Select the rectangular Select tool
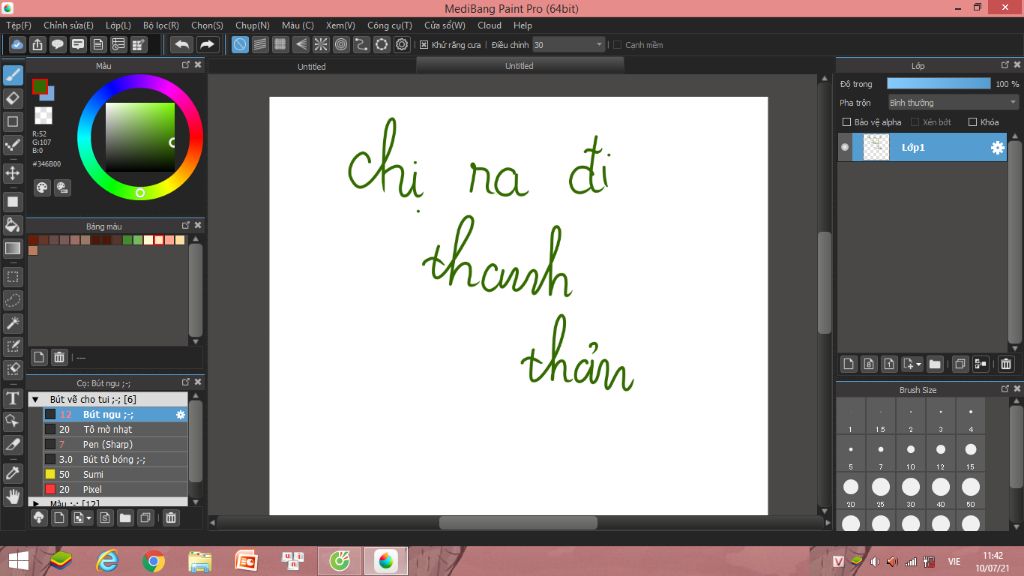 (12, 277)
